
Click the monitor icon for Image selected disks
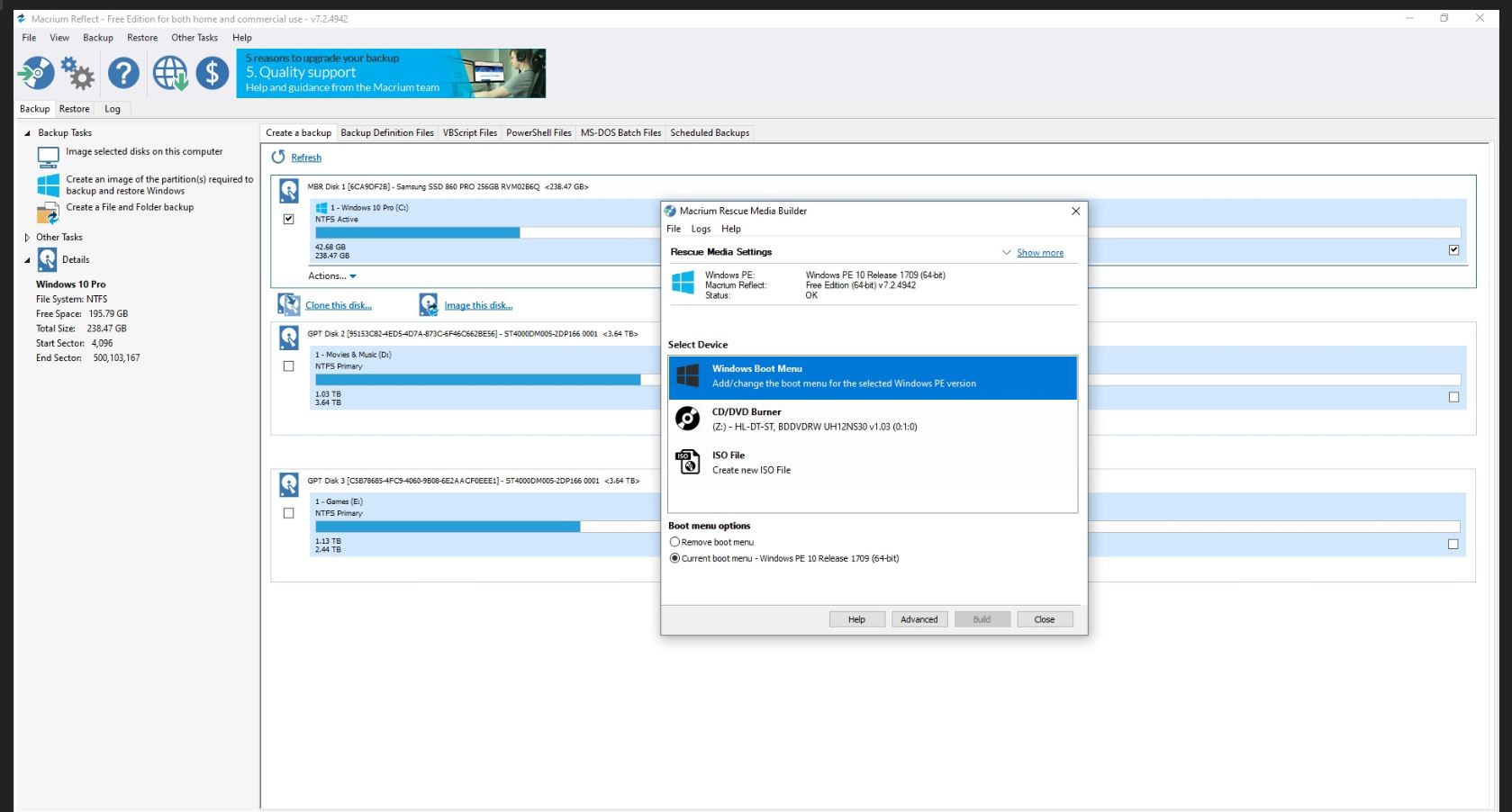click(x=48, y=157)
